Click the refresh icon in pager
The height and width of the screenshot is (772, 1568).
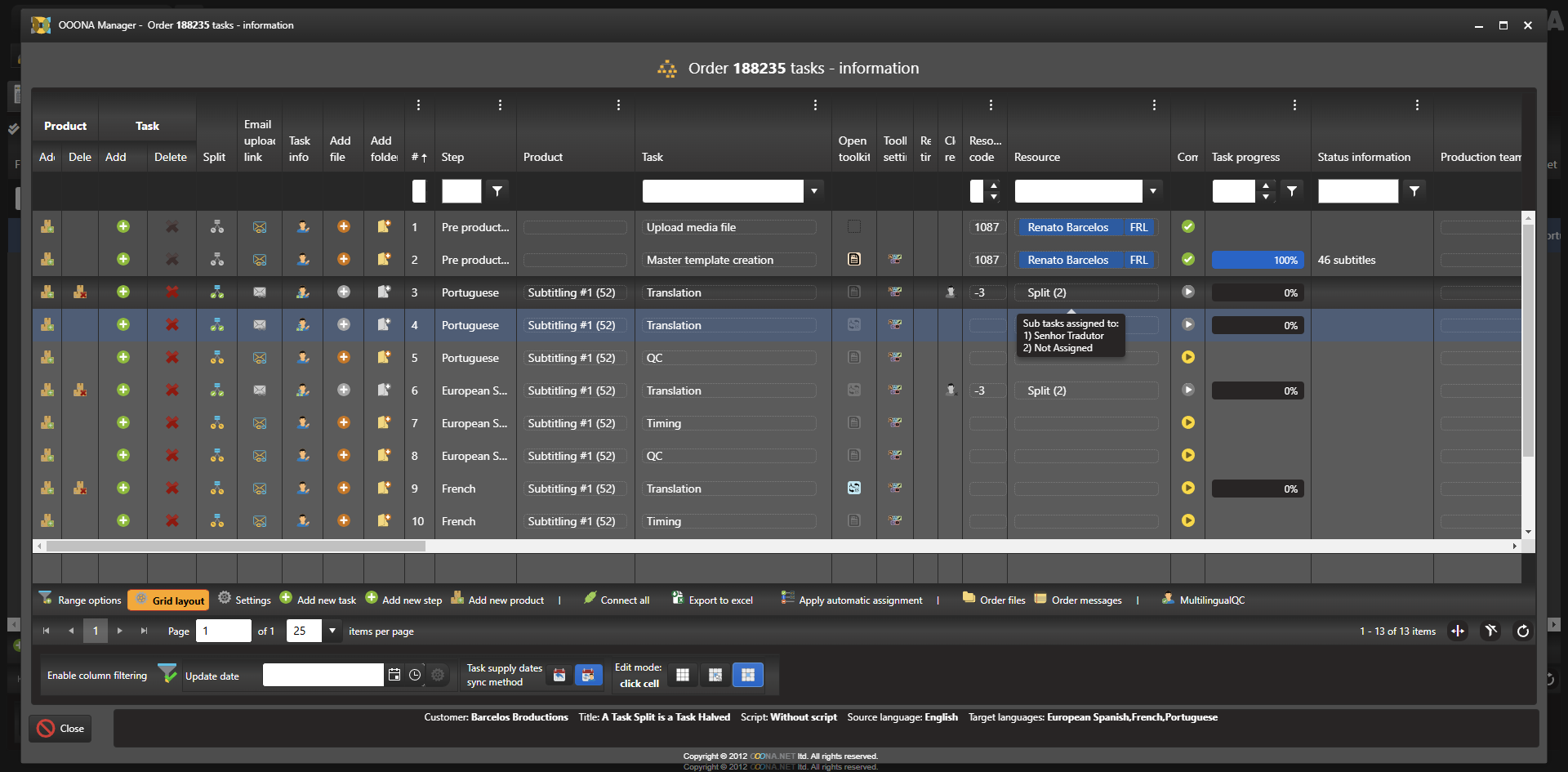[1522, 631]
